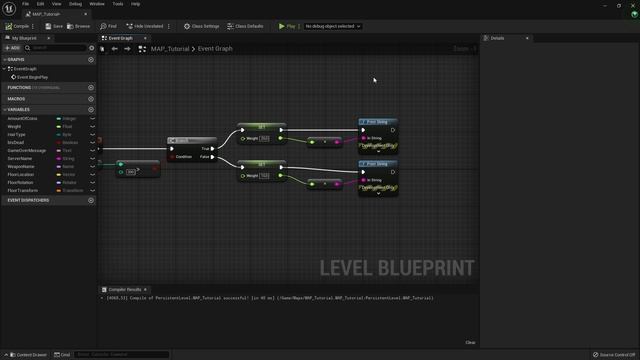This screenshot has width=640, height=360.
Task: Navigate back with the graph back arrow
Action: [115, 49]
